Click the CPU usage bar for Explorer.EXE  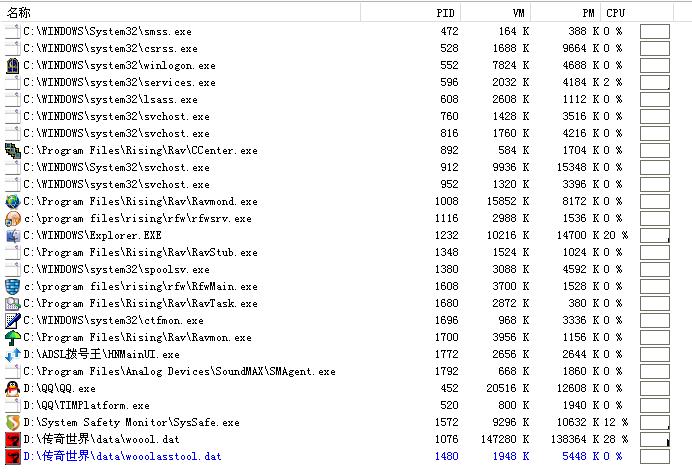654,236
